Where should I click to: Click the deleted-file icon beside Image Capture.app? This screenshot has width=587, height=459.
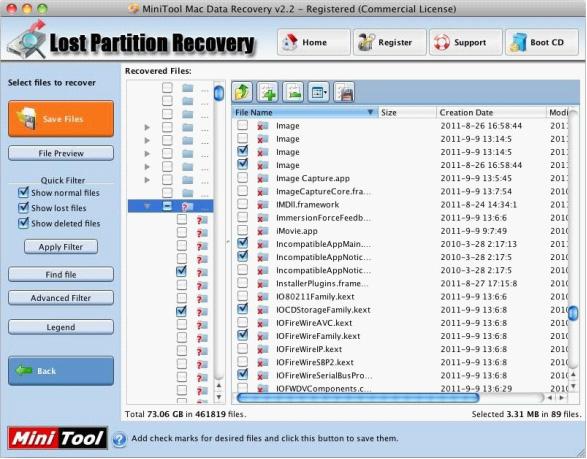(x=262, y=179)
